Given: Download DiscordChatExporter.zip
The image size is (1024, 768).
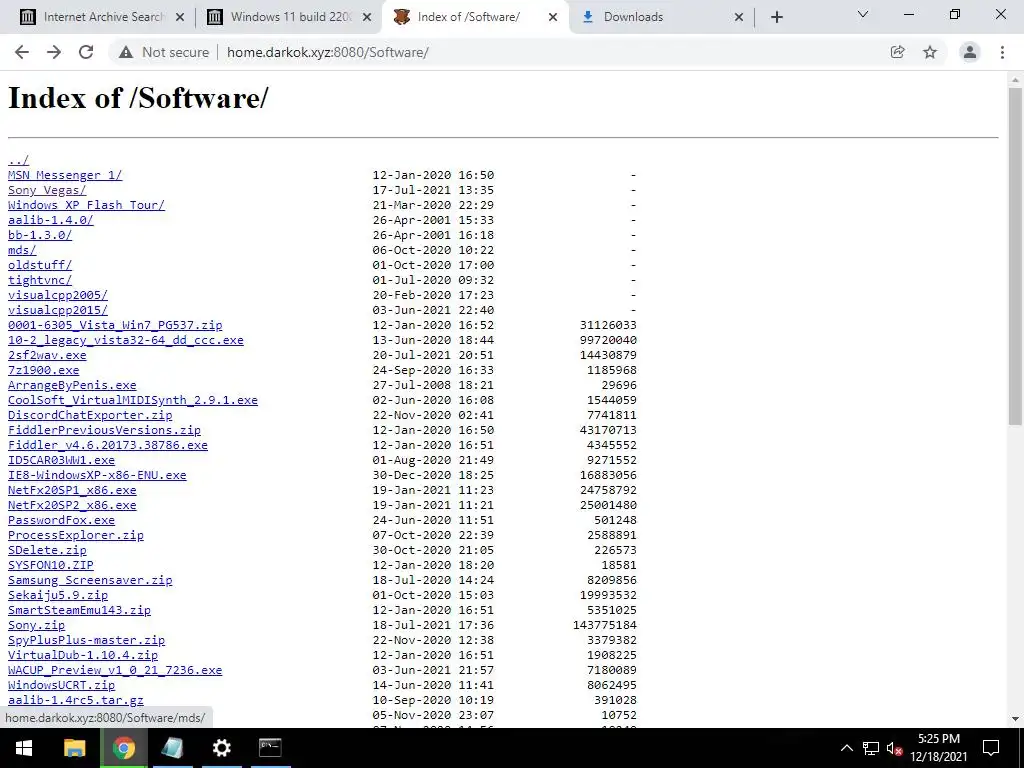Looking at the screenshot, I should click(x=90, y=415).
